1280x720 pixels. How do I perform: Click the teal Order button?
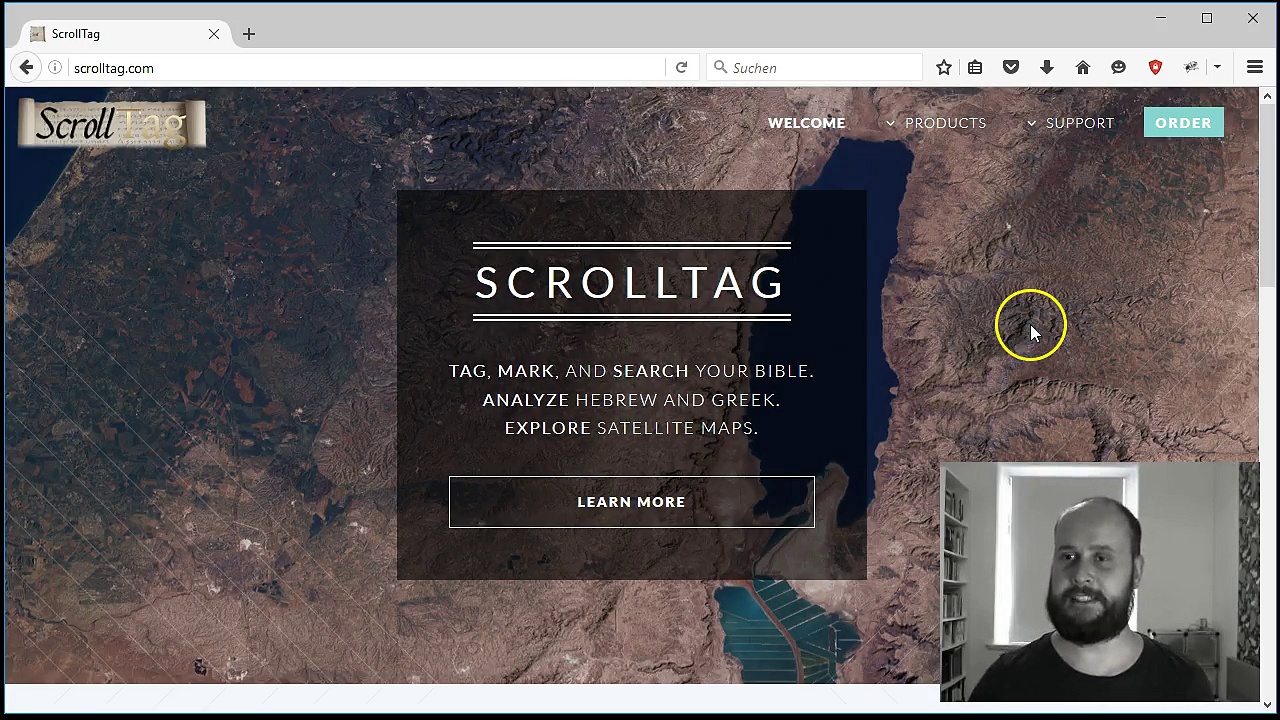[1183, 123]
